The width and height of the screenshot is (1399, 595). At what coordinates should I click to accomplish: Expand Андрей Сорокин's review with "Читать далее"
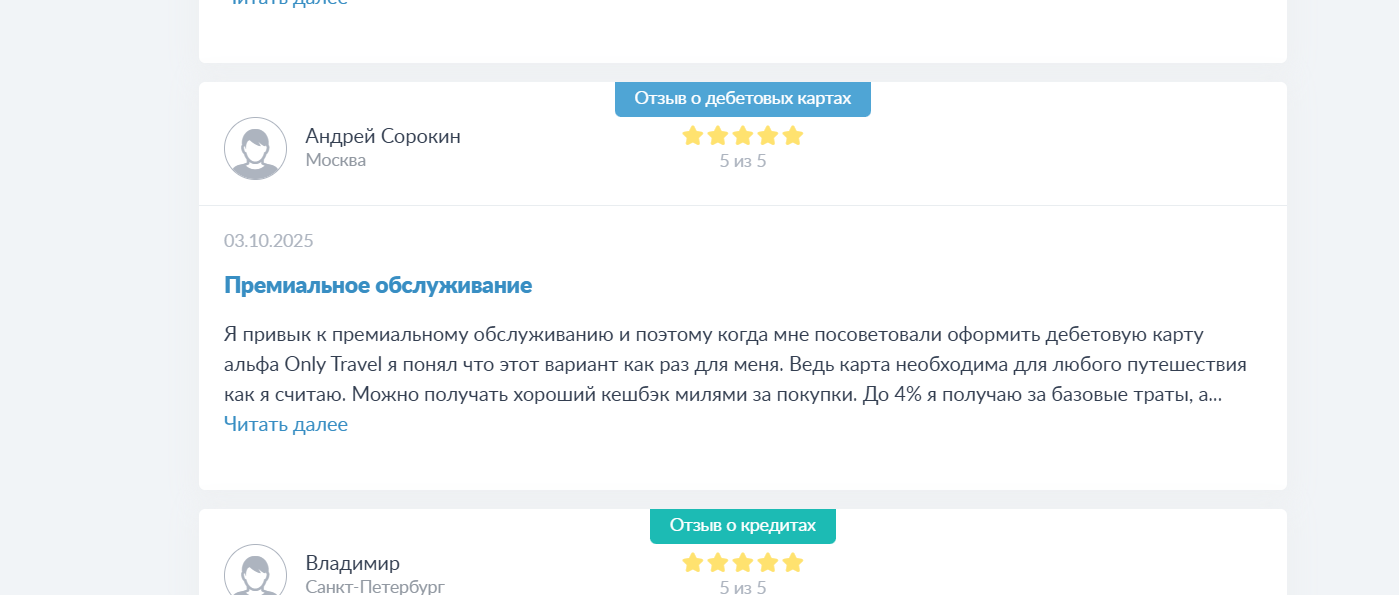pyautogui.click(x=286, y=425)
